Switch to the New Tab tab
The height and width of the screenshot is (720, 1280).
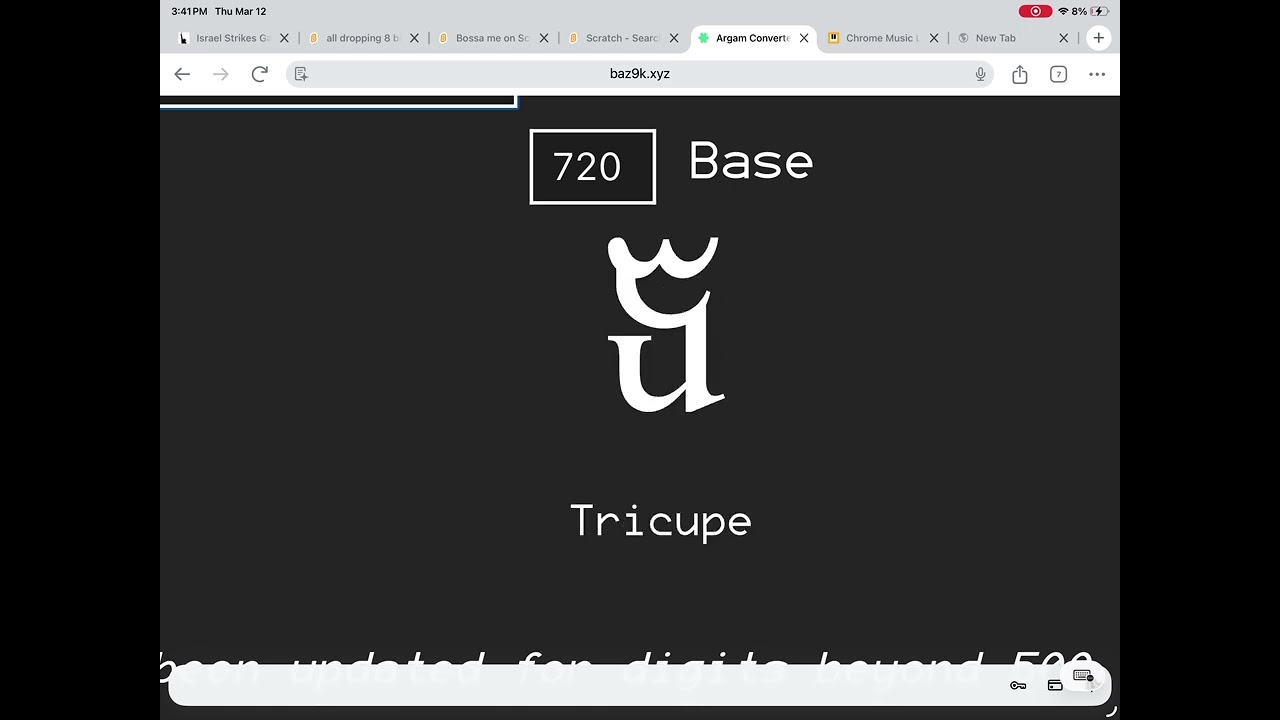coord(995,38)
